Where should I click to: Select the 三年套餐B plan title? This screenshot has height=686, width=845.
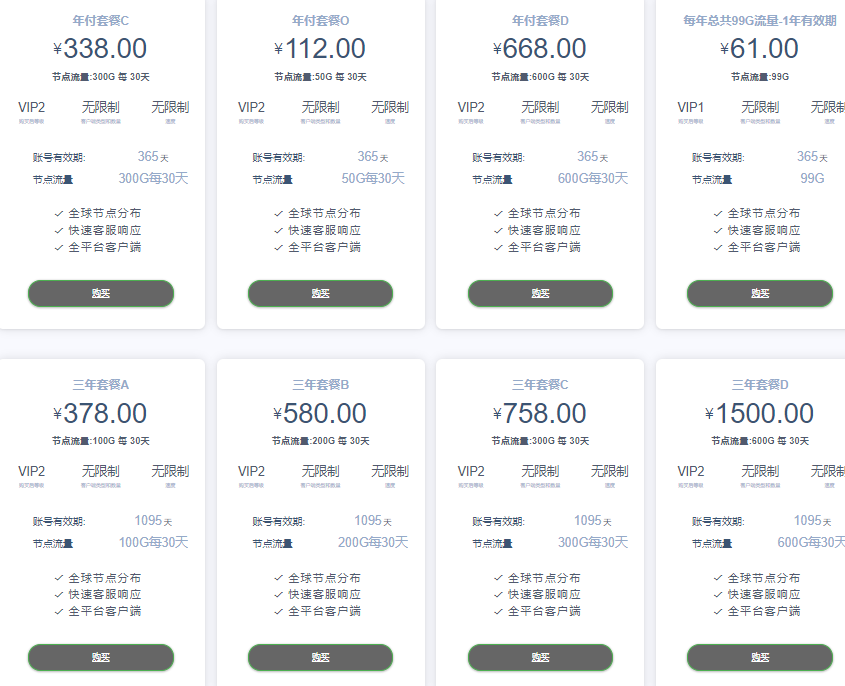[x=320, y=384]
